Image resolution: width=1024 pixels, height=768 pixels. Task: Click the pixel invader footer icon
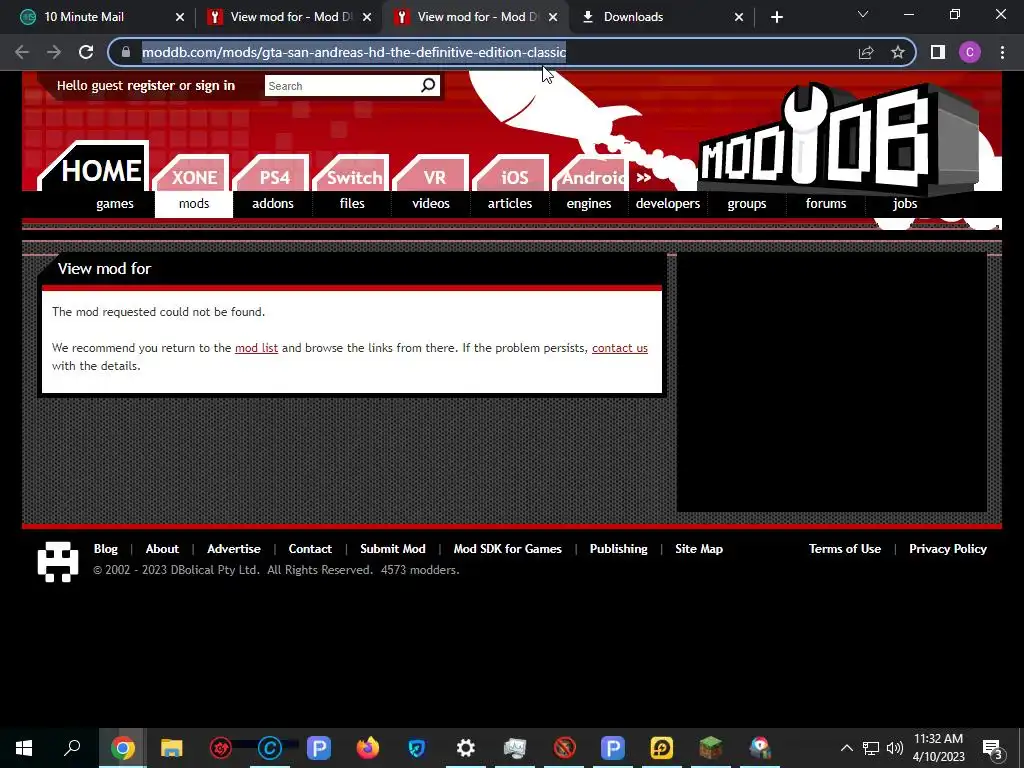58,561
